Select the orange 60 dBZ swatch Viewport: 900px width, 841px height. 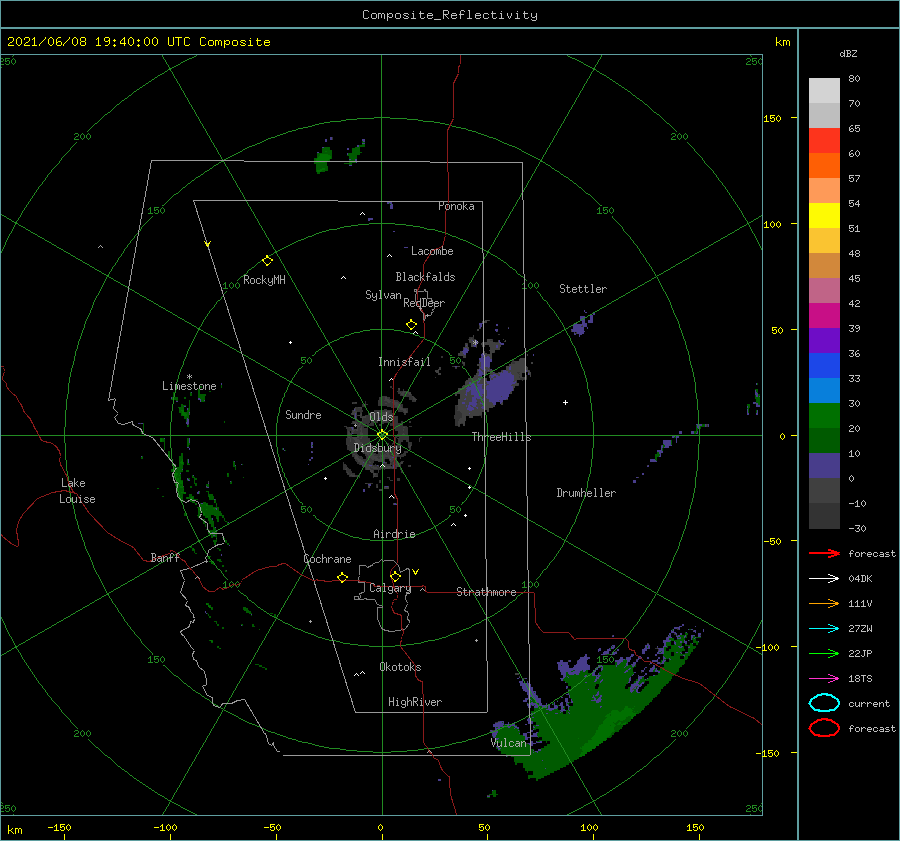(824, 165)
